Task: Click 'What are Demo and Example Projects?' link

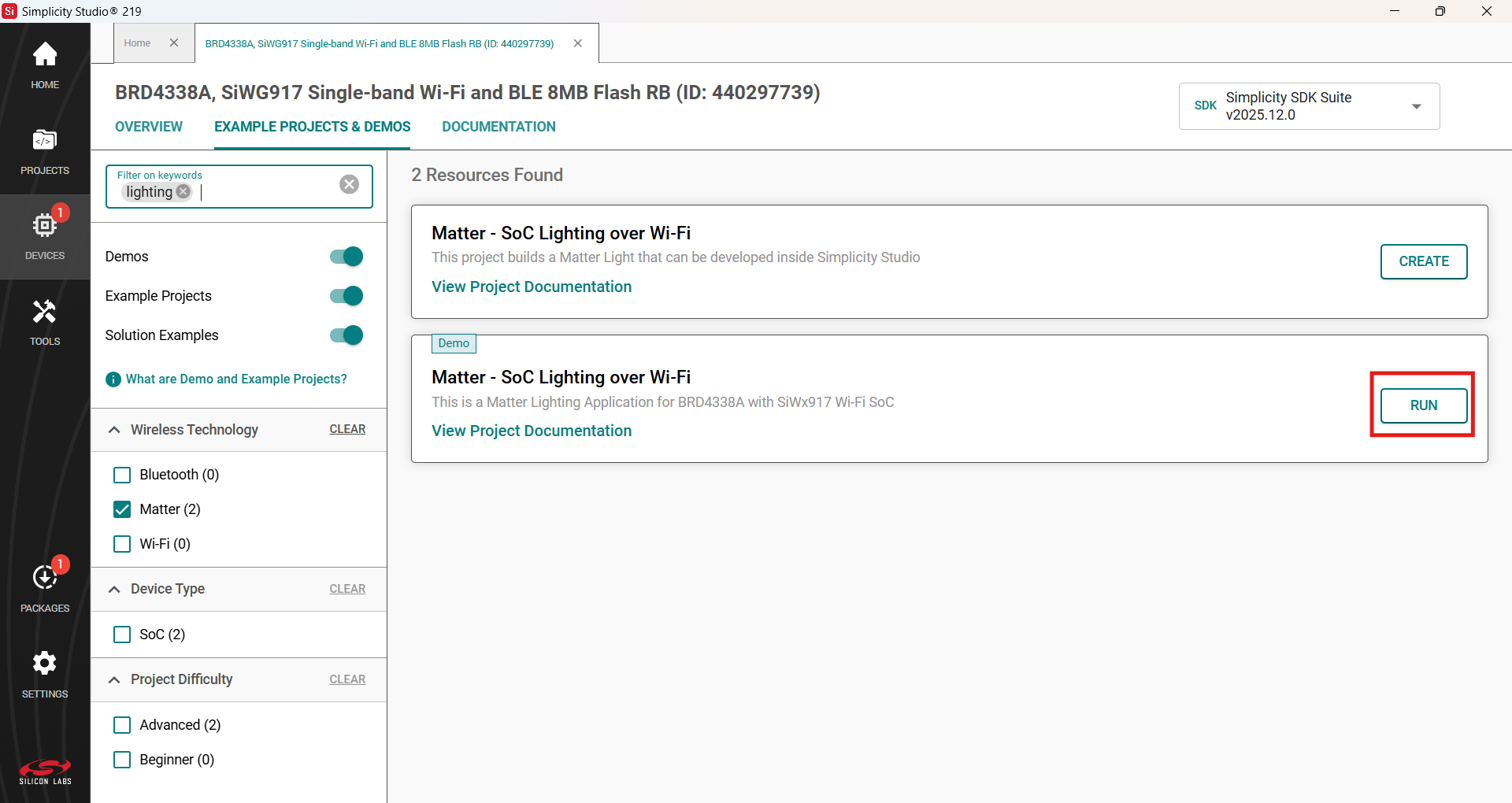Action: pyautogui.click(x=235, y=379)
